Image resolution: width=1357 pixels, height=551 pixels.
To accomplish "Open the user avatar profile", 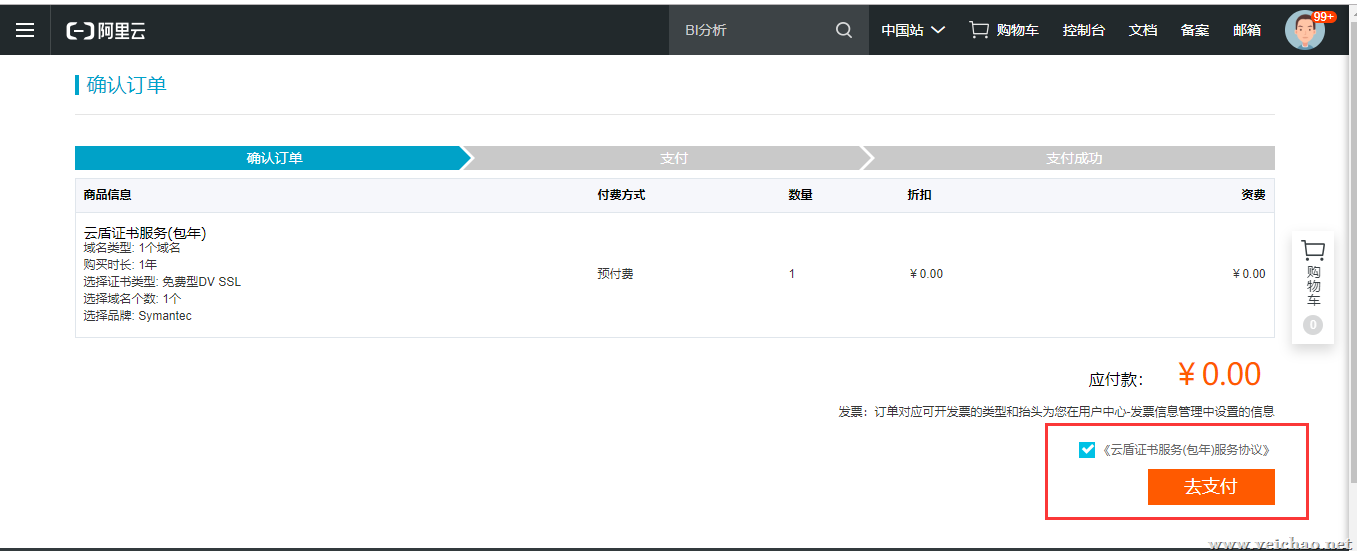I will click(1304, 30).
